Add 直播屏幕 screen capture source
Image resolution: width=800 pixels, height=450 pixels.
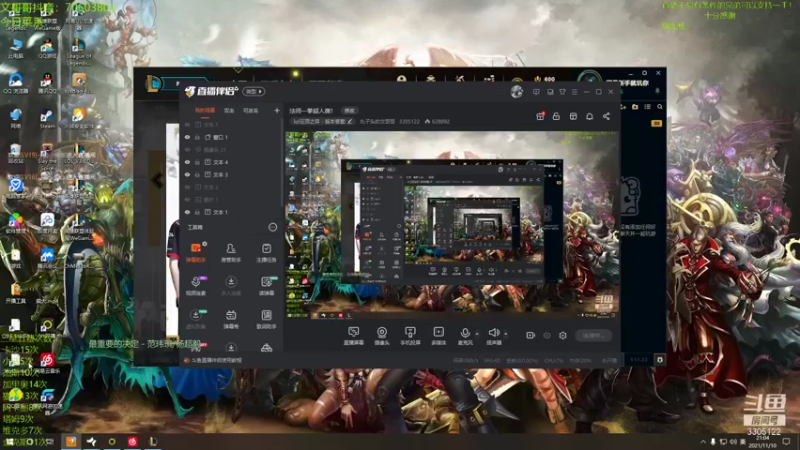pos(354,336)
